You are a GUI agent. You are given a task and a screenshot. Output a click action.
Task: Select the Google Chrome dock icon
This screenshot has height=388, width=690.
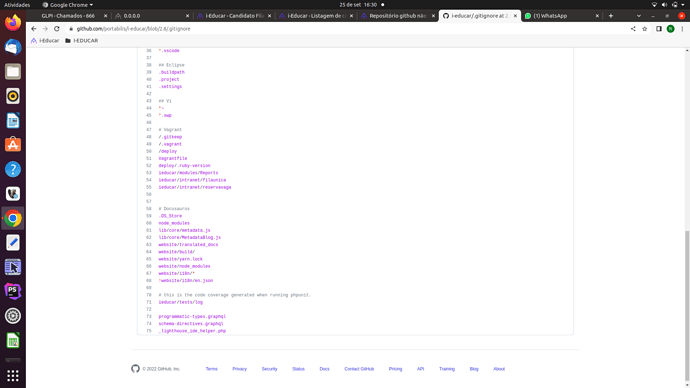[13, 218]
